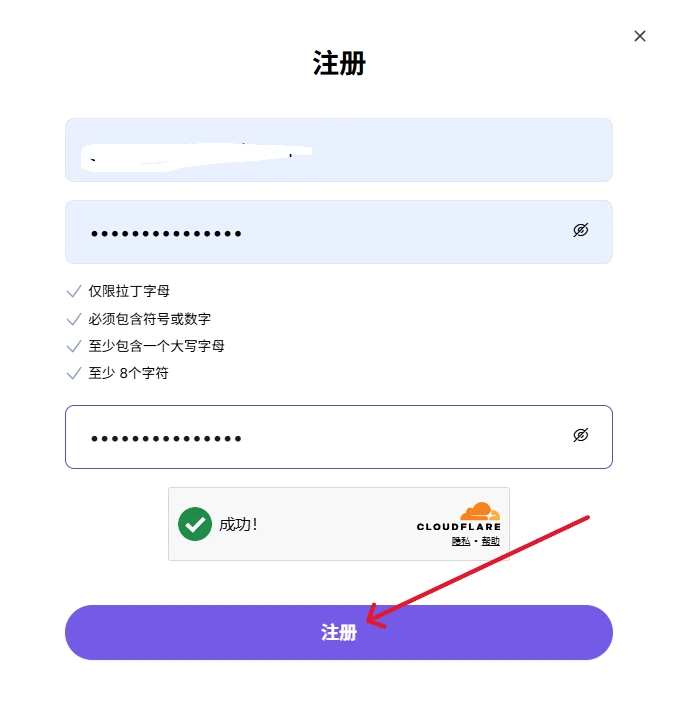The image size is (679, 708).
Task: Toggle visibility of the confirm password field
Action: (x=581, y=435)
